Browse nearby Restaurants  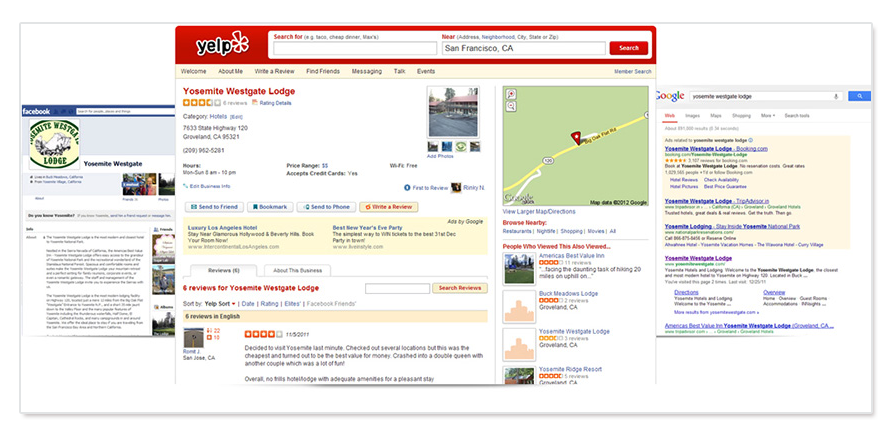517,231
